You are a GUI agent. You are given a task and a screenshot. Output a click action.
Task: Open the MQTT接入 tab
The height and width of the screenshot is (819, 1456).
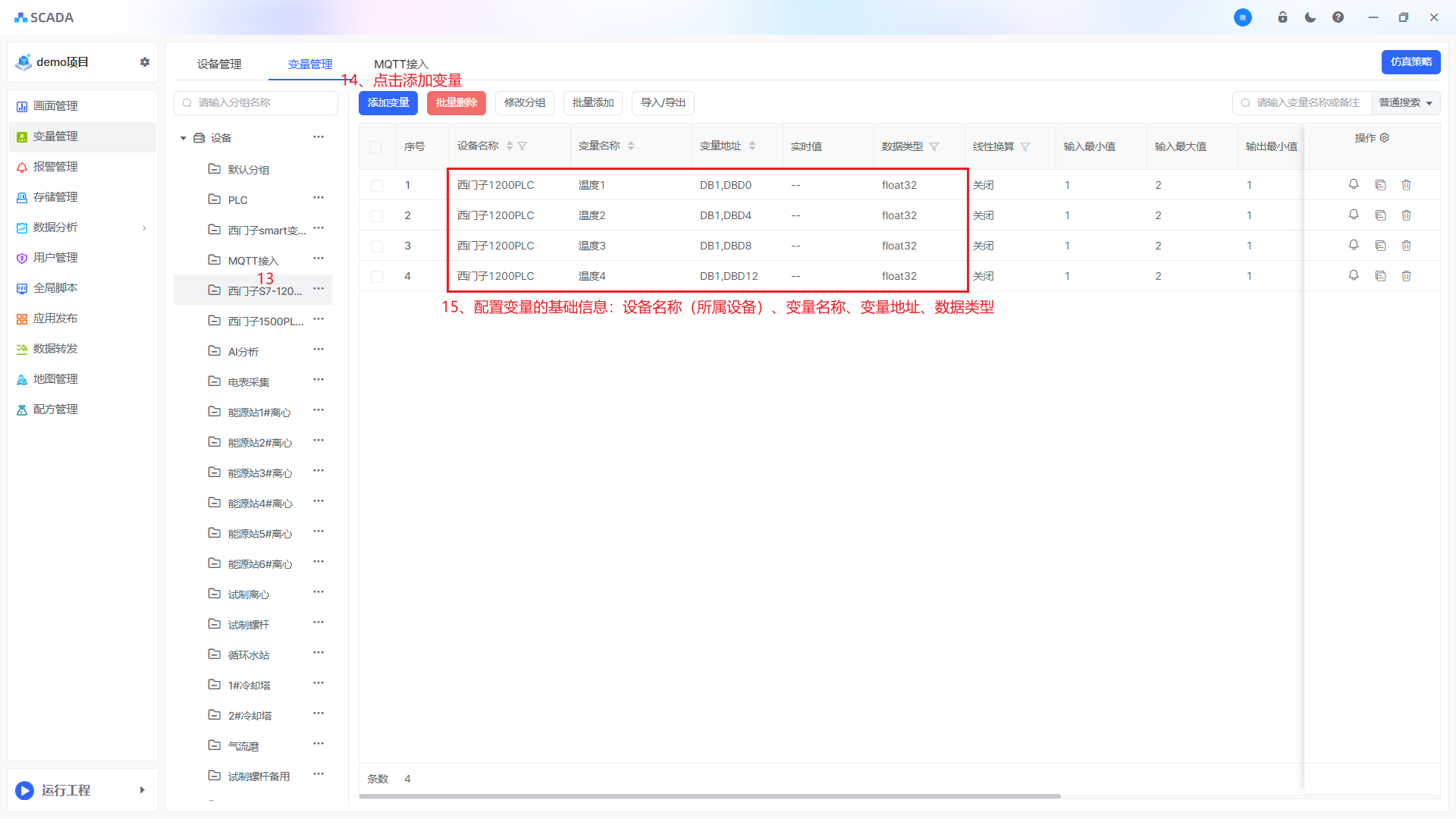coord(401,64)
